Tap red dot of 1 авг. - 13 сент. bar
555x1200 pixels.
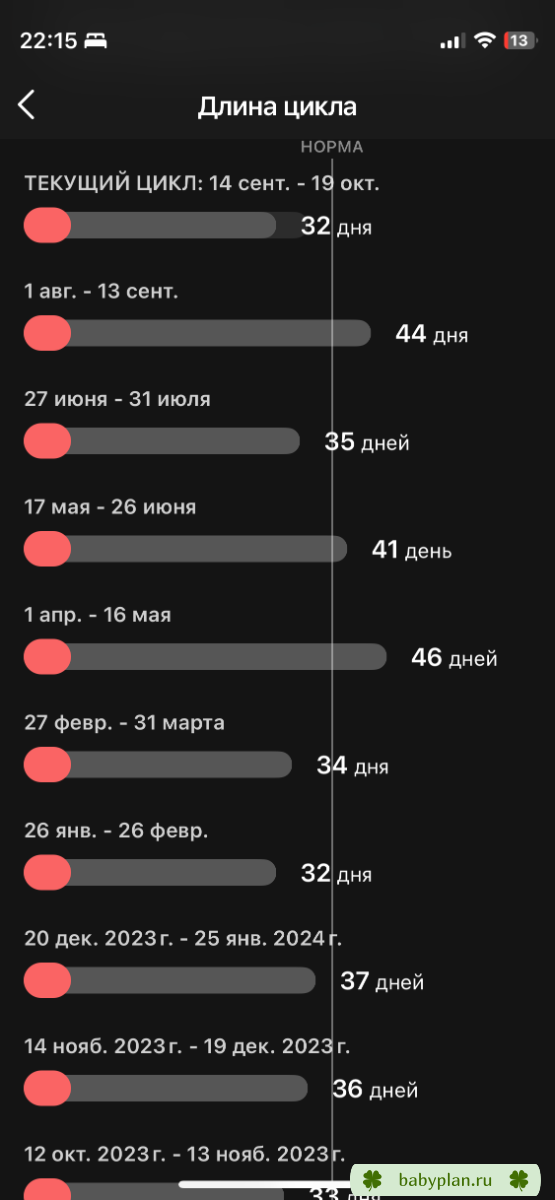tap(47, 333)
